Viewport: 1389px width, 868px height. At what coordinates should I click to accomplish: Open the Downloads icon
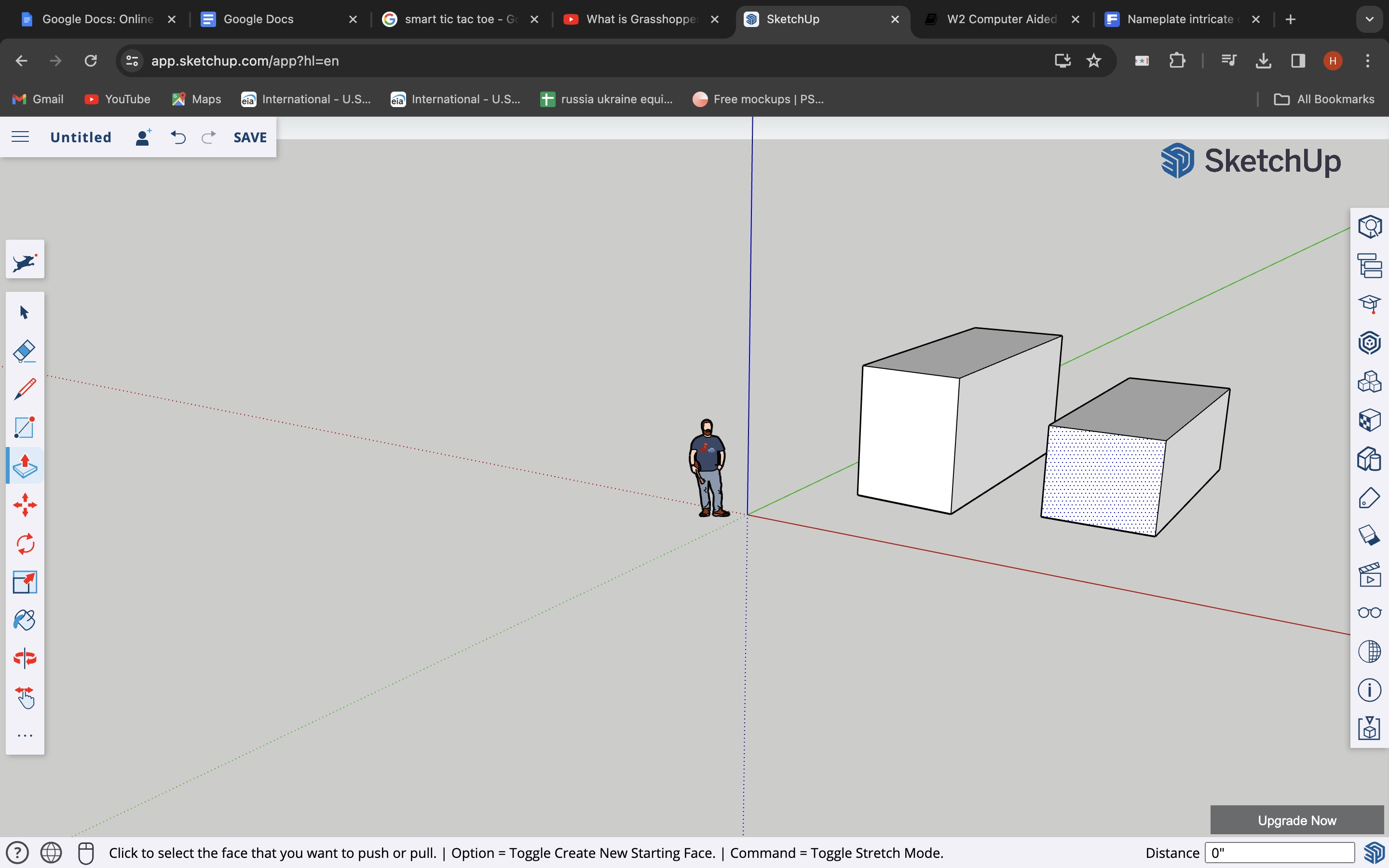(x=1263, y=61)
